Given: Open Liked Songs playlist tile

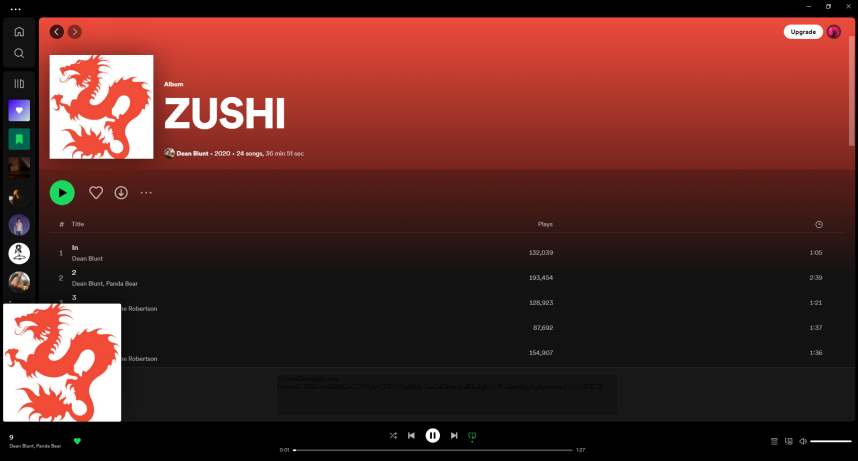Looking at the screenshot, I should coord(19,111).
